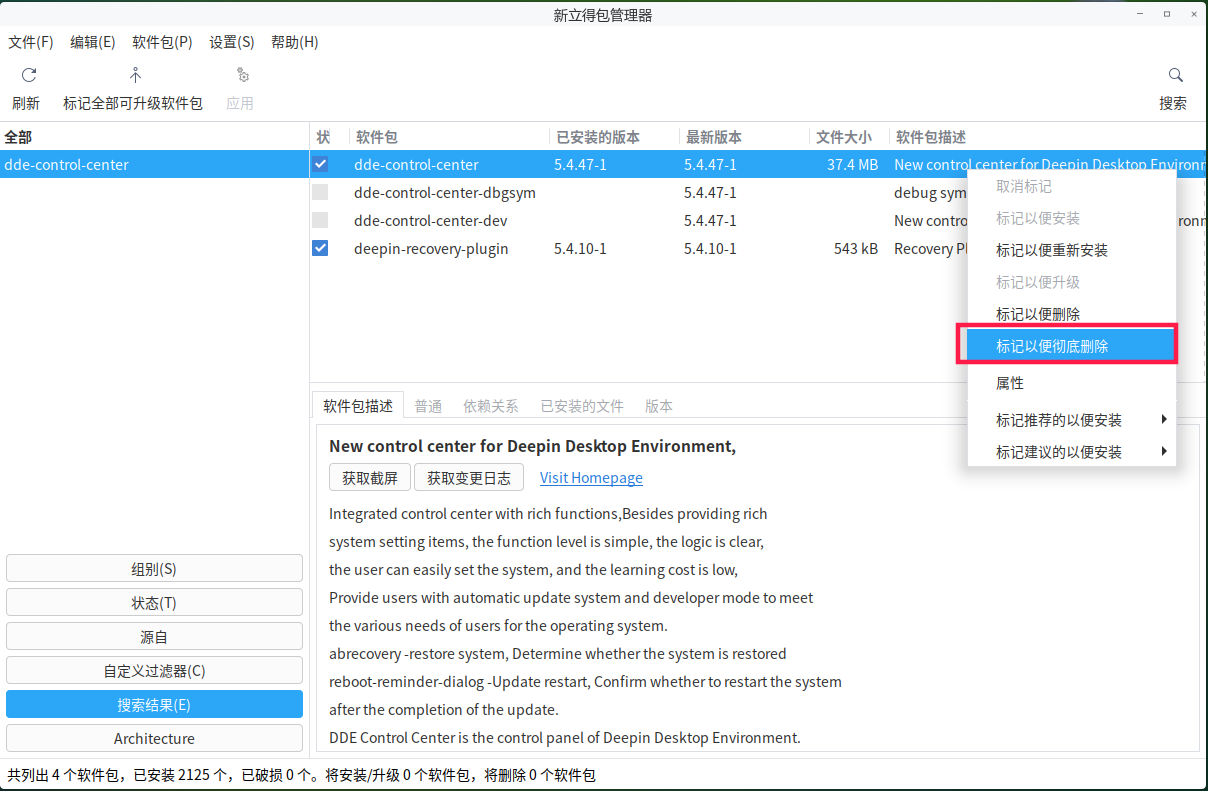Select dde-control-center-dbgsym package name
The width and height of the screenshot is (1208, 791).
[x=445, y=192]
